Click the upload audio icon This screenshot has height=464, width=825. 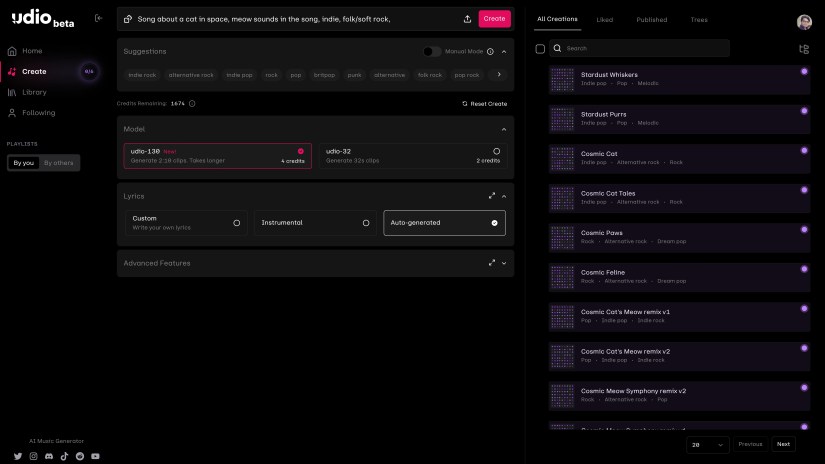tap(467, 19)
